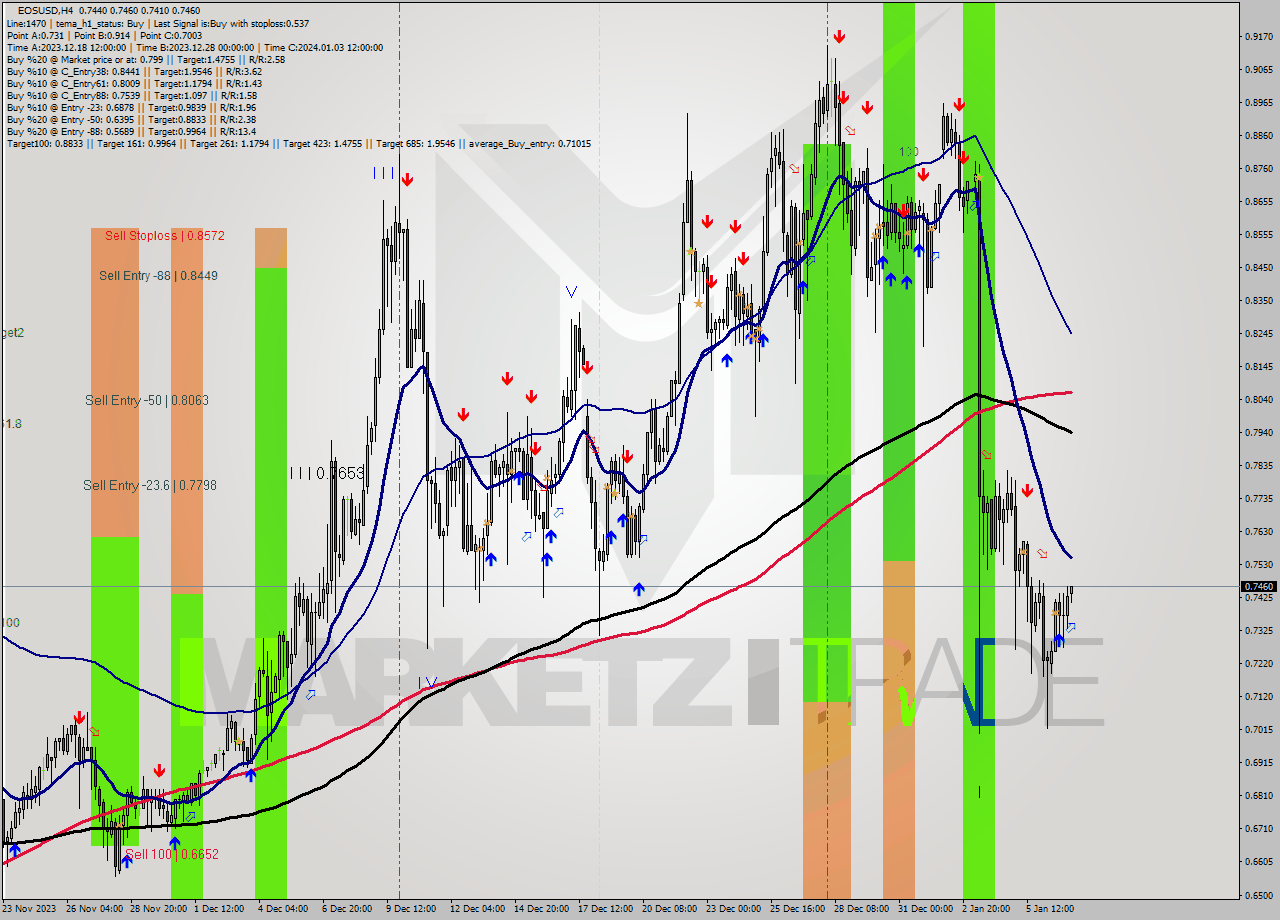Select the 'Sell Entry -88 | 0.8449' label
The height and width of the screenshot is (920, 1280).
tap(158, 275)
